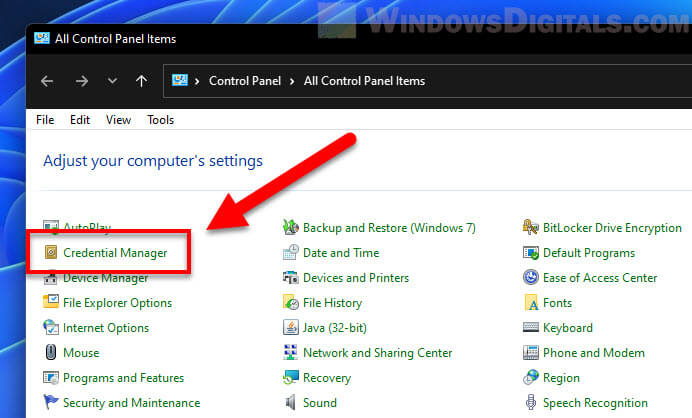Click the Backup and Restore icon
The width and height of the screenshot is (692, 418).
coord(290,227)
